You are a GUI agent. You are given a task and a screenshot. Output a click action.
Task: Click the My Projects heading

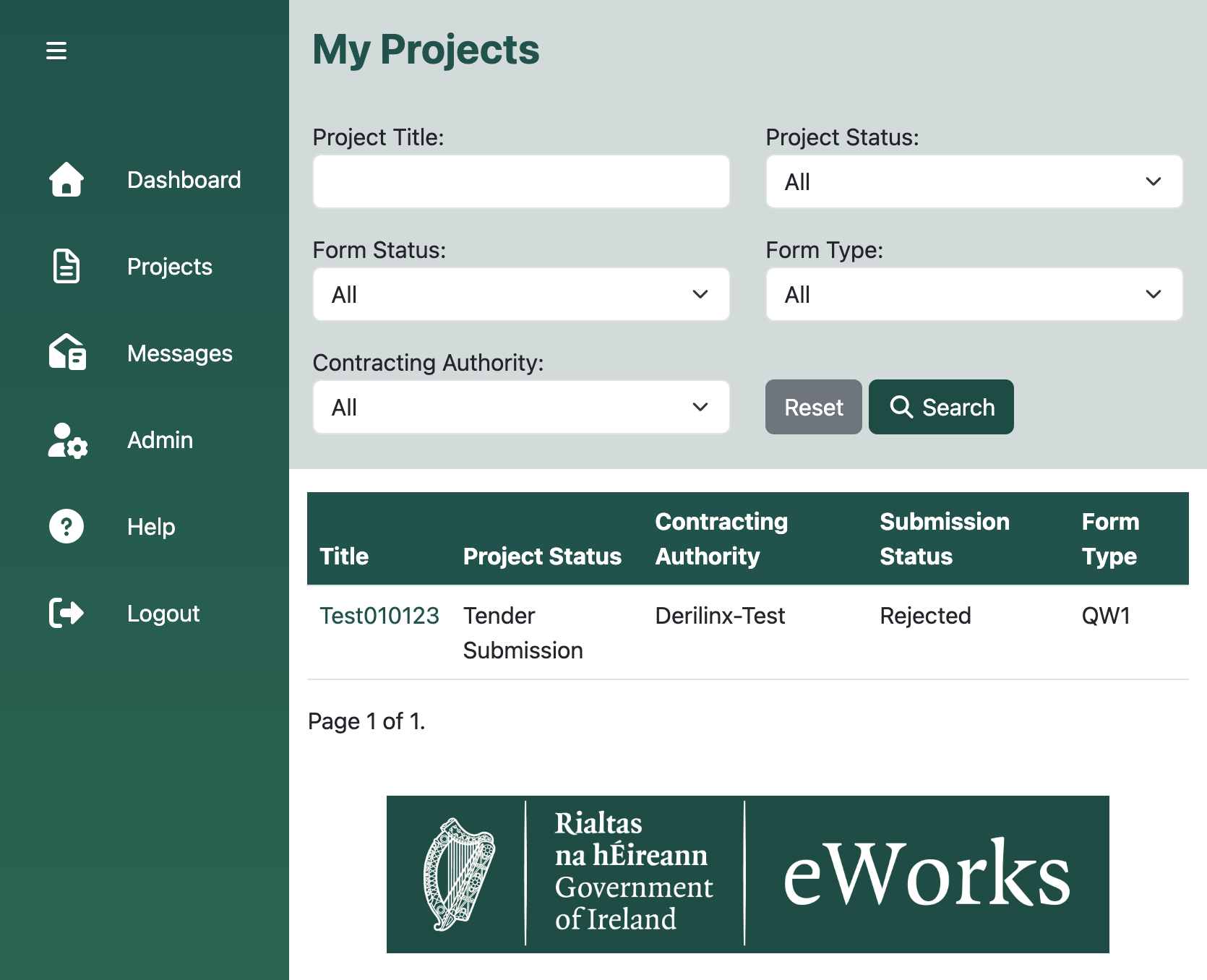coord(426,49)
